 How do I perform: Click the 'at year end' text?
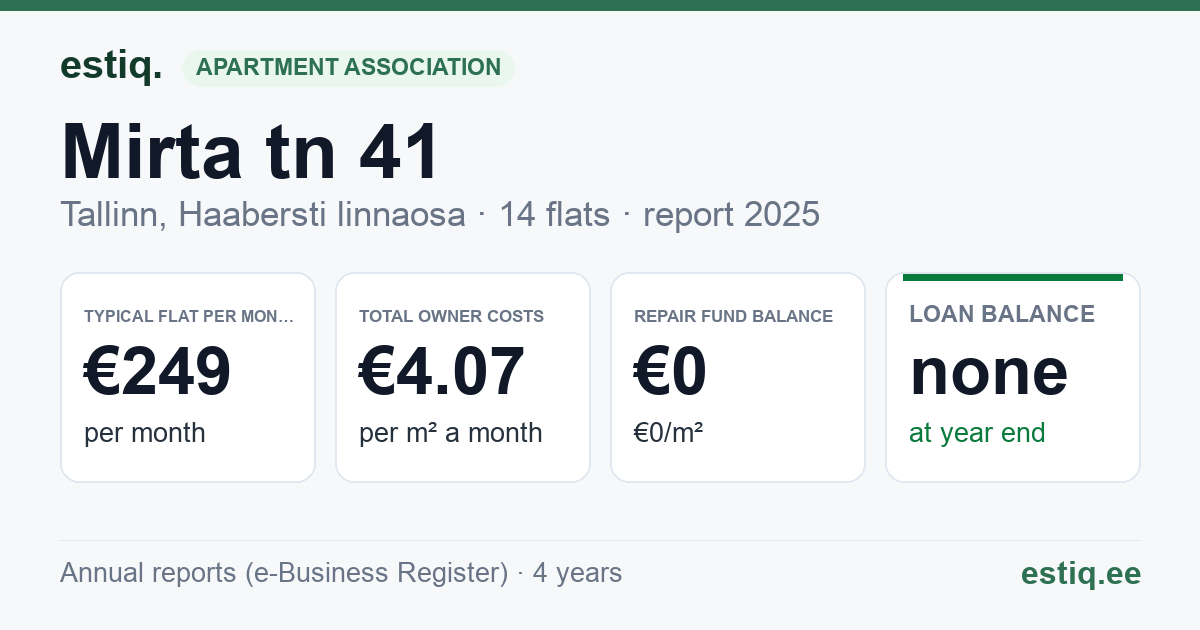[977, 433]
